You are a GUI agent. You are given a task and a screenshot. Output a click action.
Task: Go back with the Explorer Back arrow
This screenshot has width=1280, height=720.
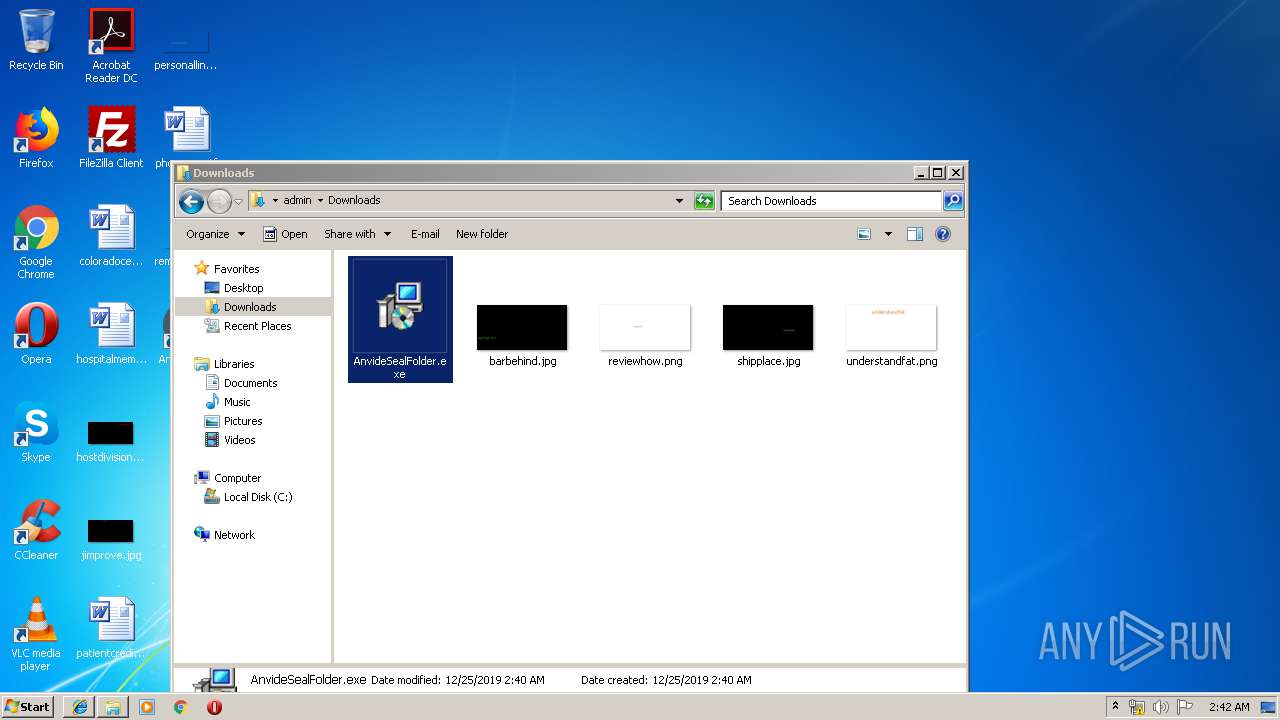pyautogui.click(x=191, y=201)
